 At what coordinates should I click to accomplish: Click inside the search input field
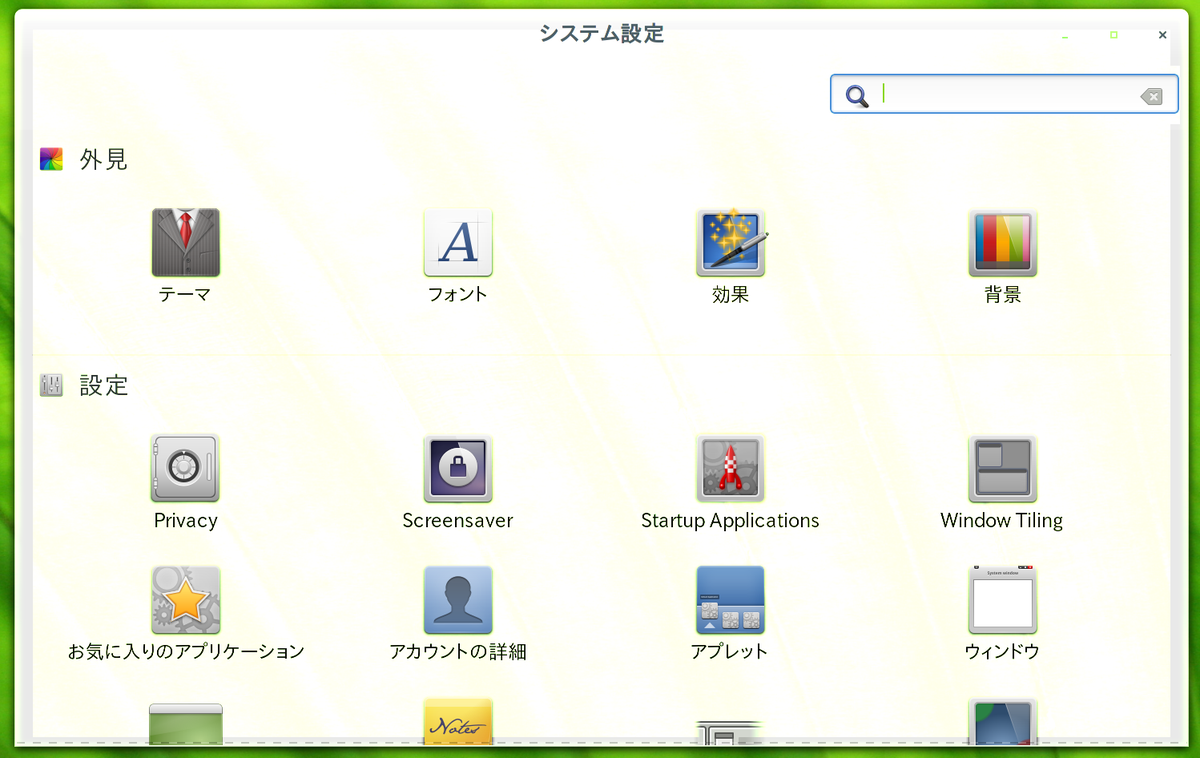(1005, 95)
